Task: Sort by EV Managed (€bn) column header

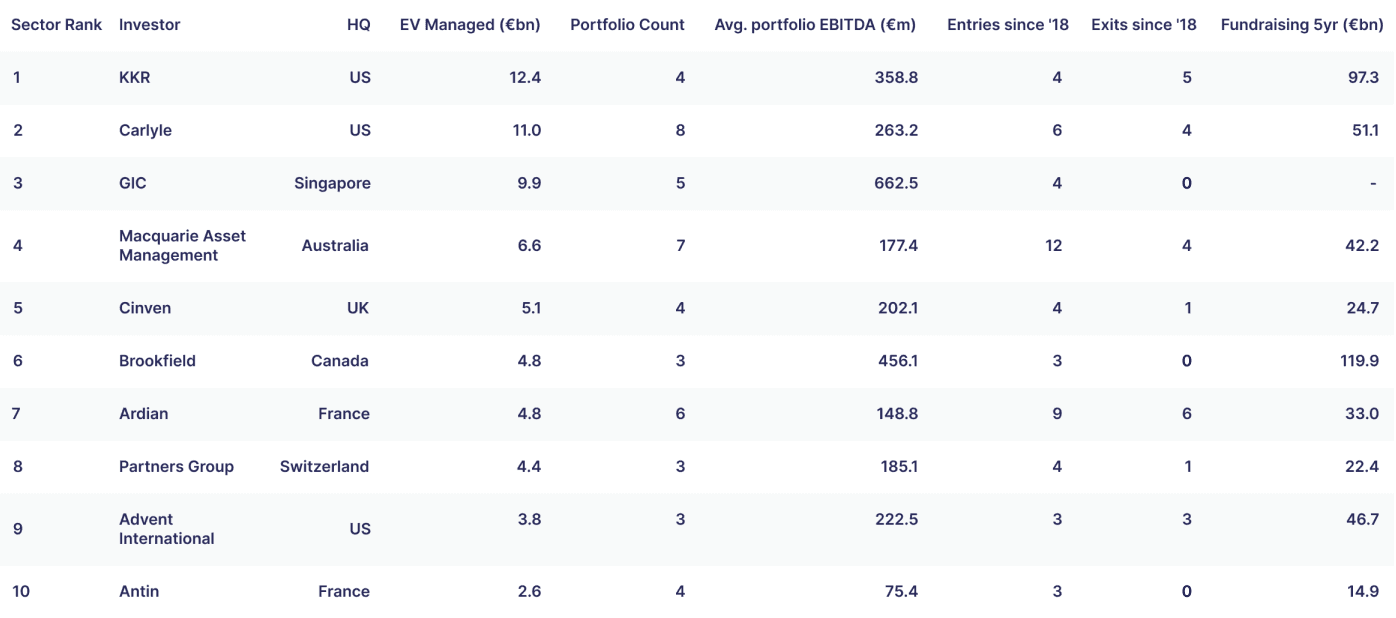Action: (x=470, y=25)
